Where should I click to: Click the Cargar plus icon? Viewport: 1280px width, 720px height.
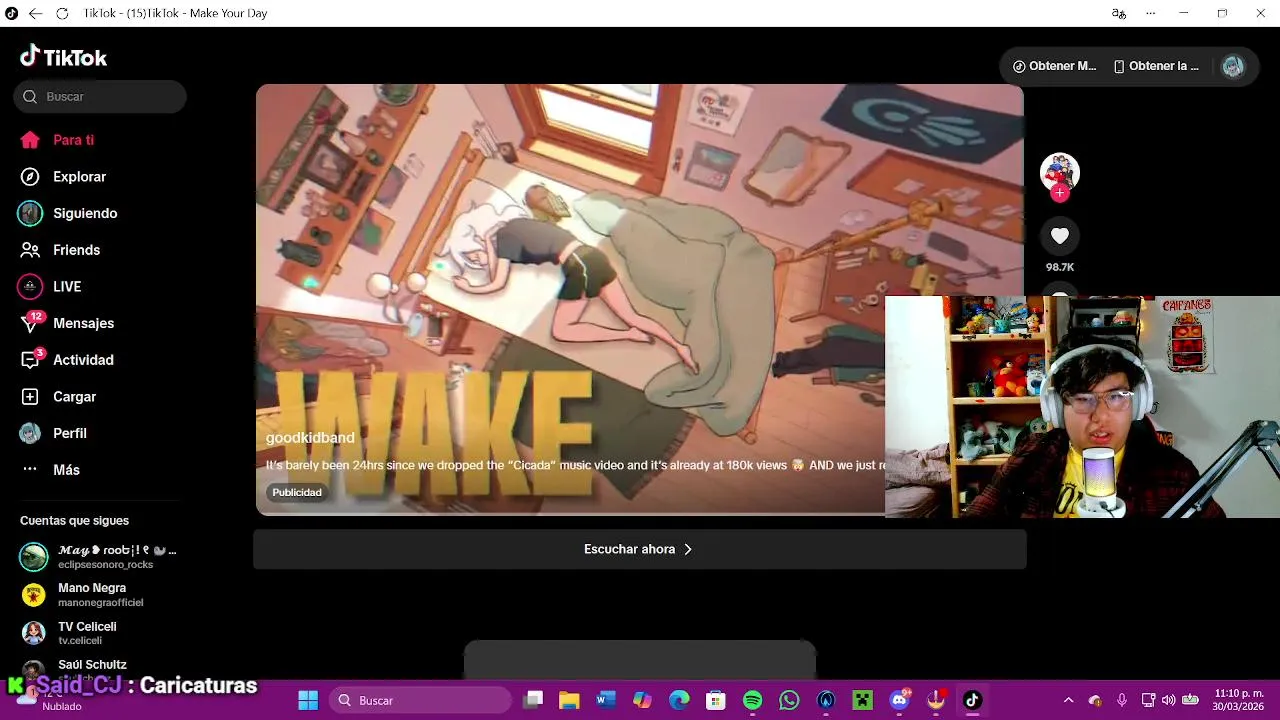pyautogui.click(x=30, y=397)
